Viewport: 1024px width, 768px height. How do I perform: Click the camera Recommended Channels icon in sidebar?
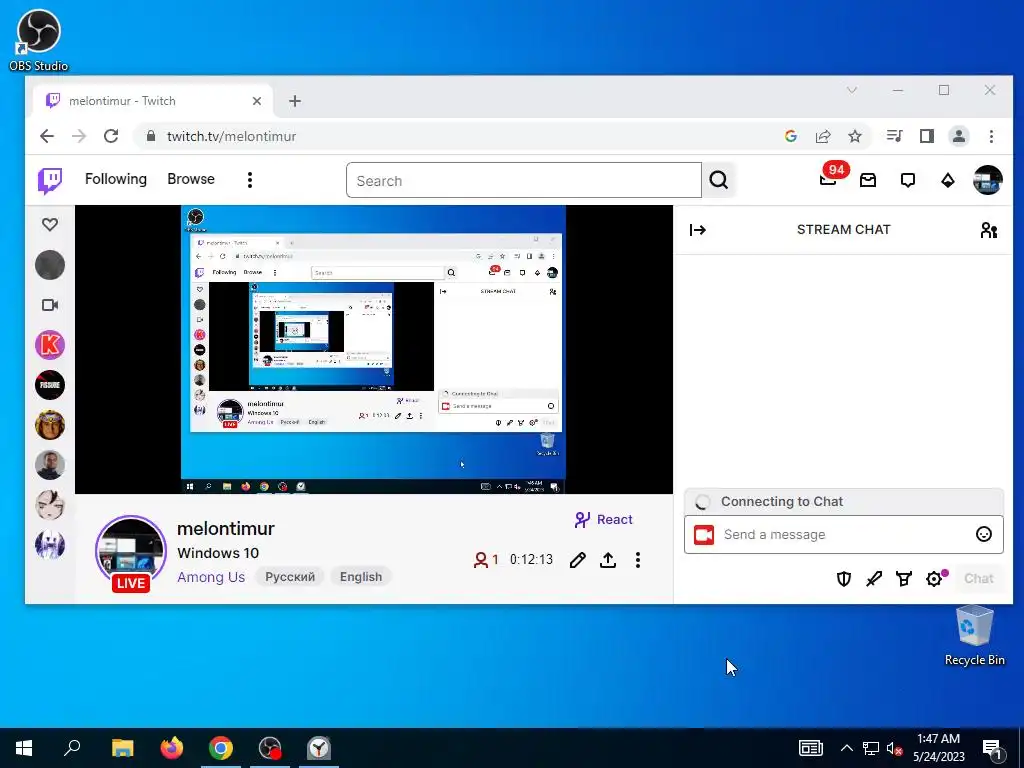(50, 305)
